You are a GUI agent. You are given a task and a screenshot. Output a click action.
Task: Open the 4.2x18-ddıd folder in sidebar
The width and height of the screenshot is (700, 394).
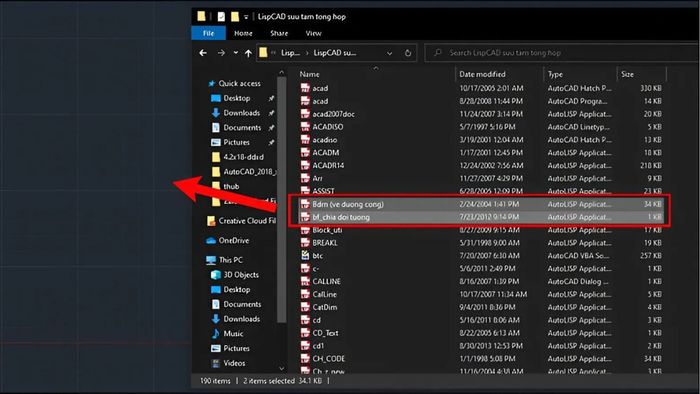coord(243,157)
